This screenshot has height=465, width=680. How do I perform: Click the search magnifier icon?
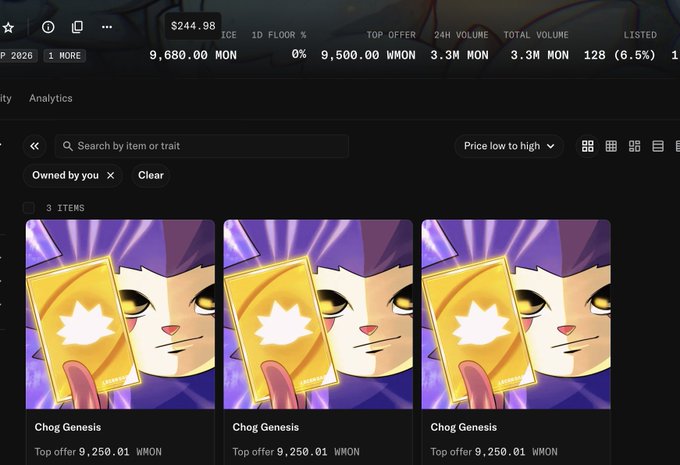68,146
